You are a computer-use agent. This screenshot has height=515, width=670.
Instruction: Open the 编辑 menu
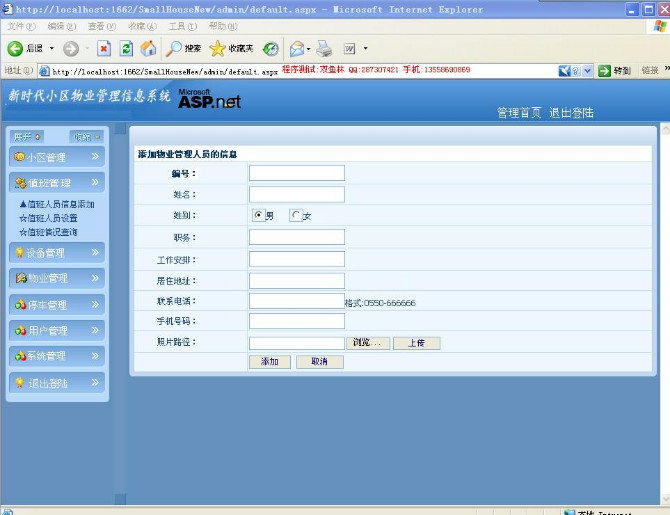[x=62, y=26]
